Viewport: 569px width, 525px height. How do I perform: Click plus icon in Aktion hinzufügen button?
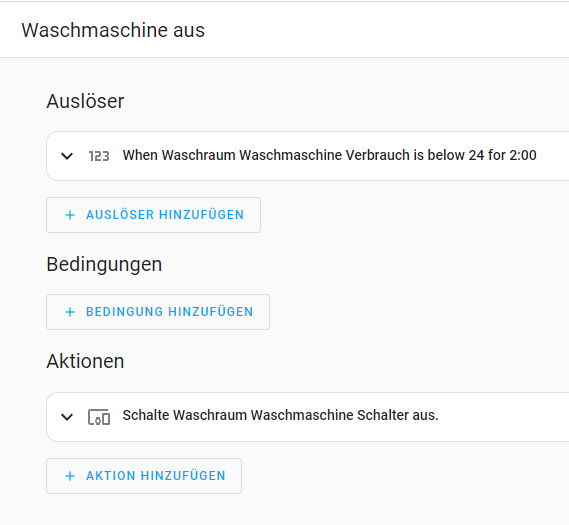(x=70, y=476)
